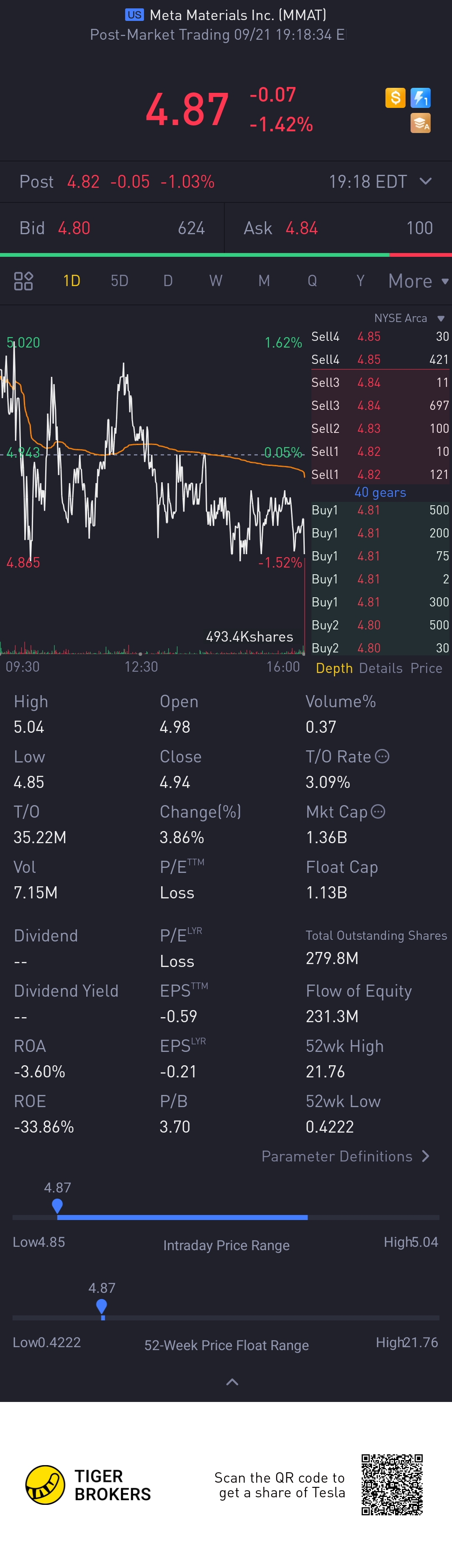Viewport: 452px width, 1568px height.
Task: Click the Intraday Price Range slider marker
Action: 57,1205
